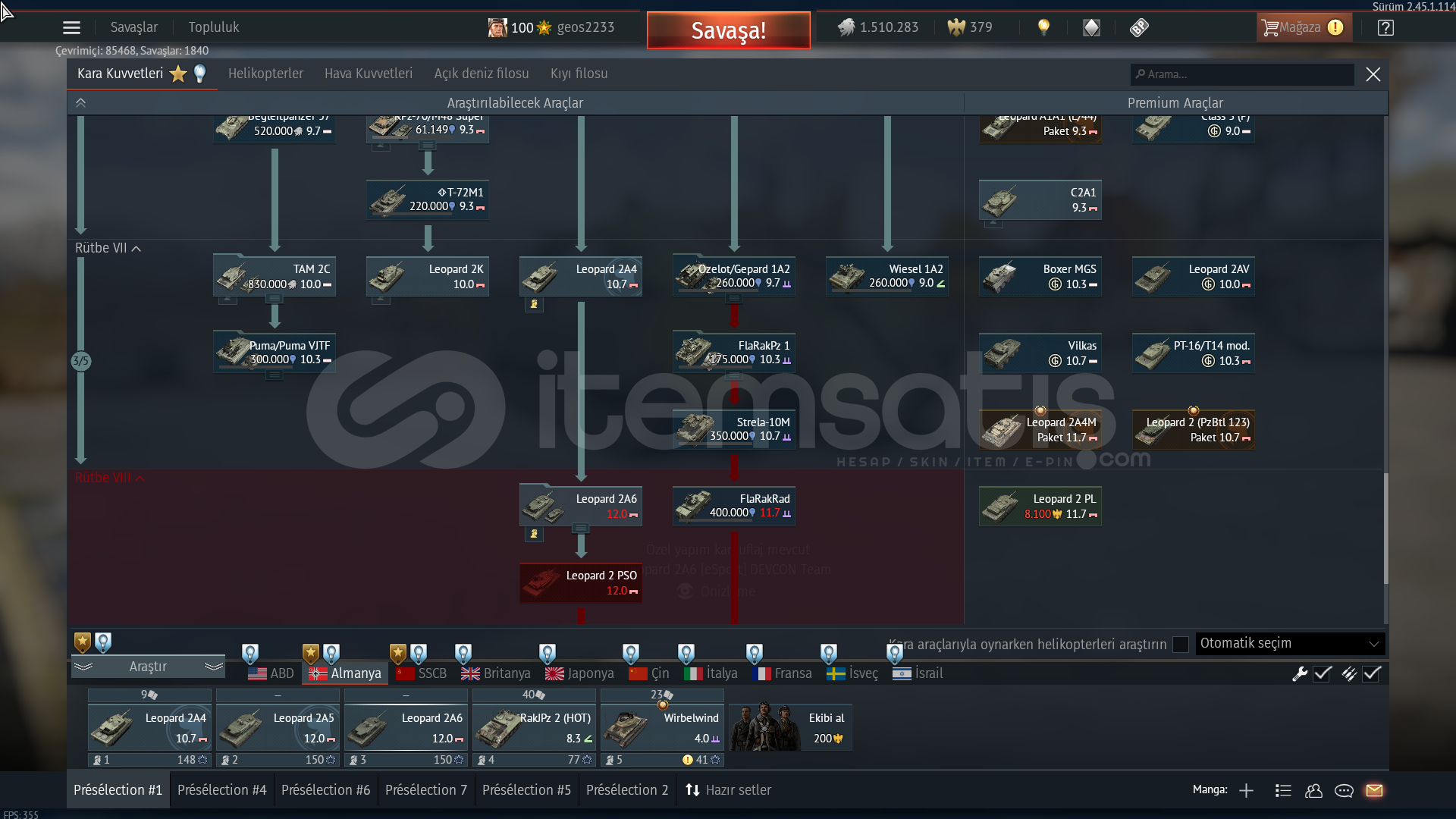Open the hamburger main menu

coord(71,27)
